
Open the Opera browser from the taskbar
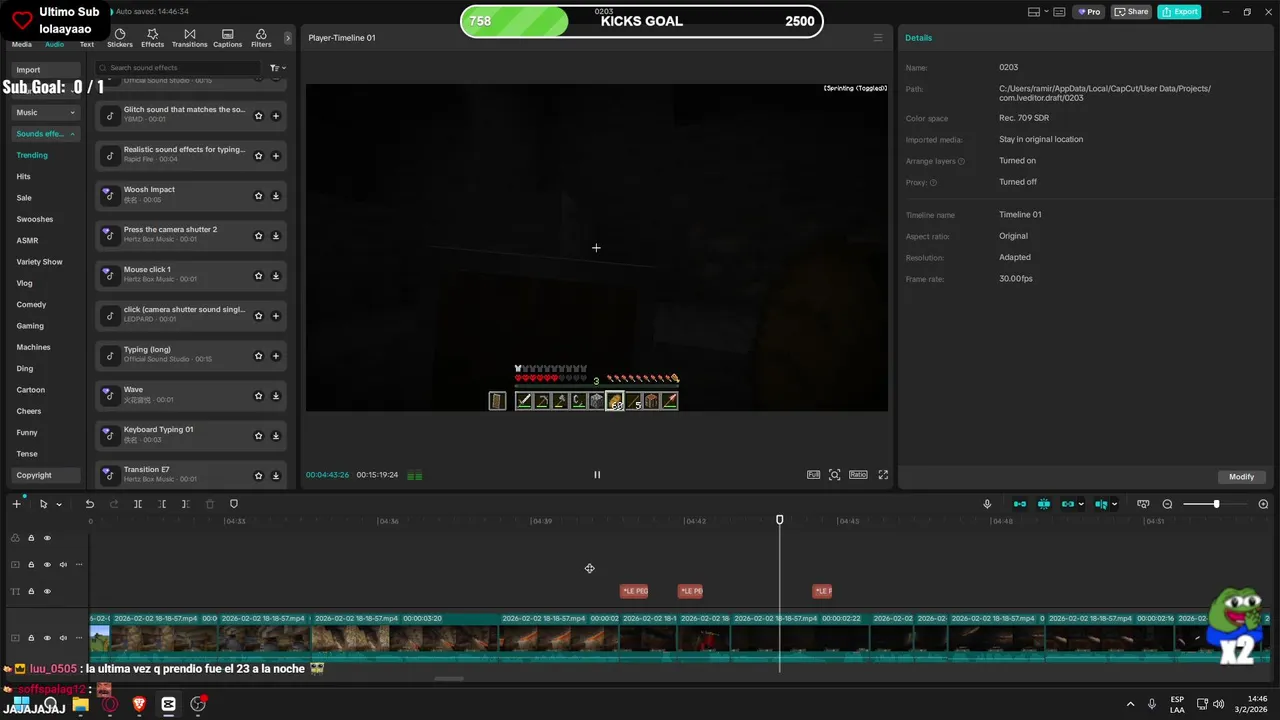[110, 704]
